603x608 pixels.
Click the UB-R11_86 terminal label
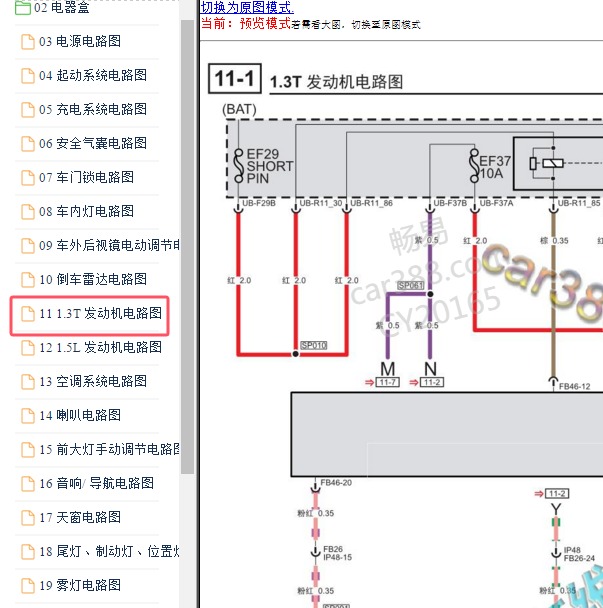(371, 203)
